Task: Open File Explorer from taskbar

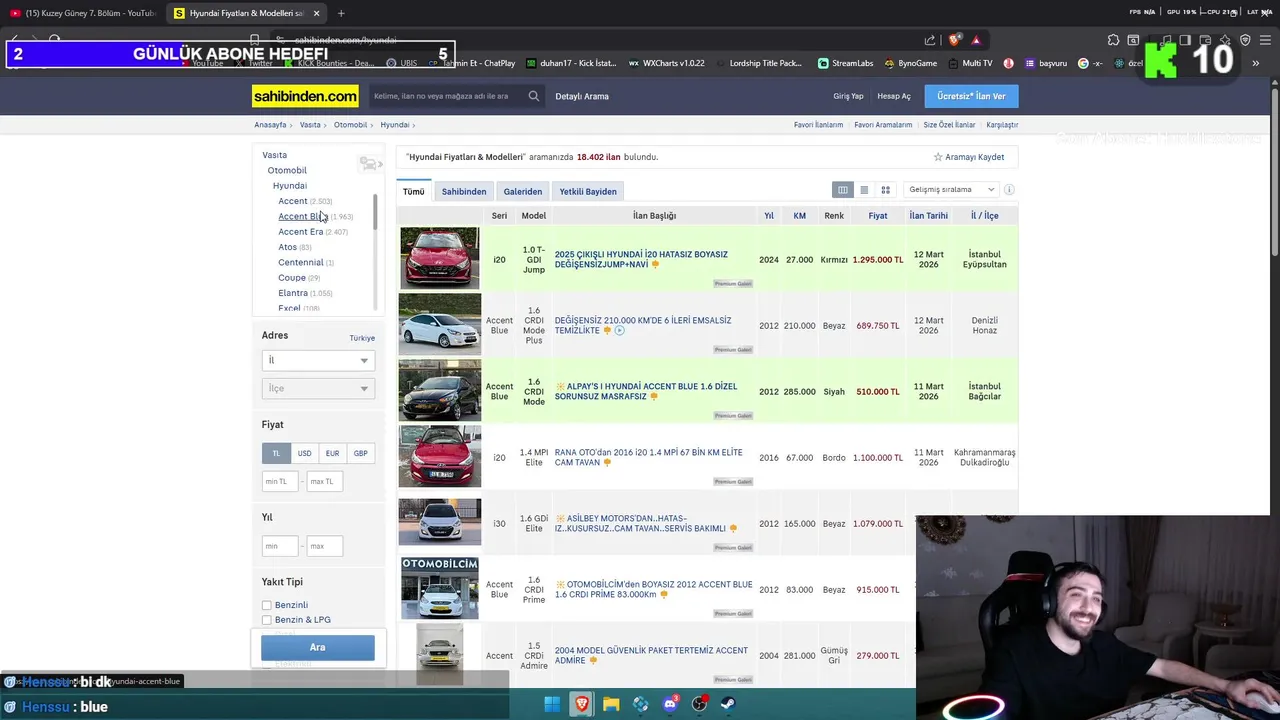Action: (611, 704)
